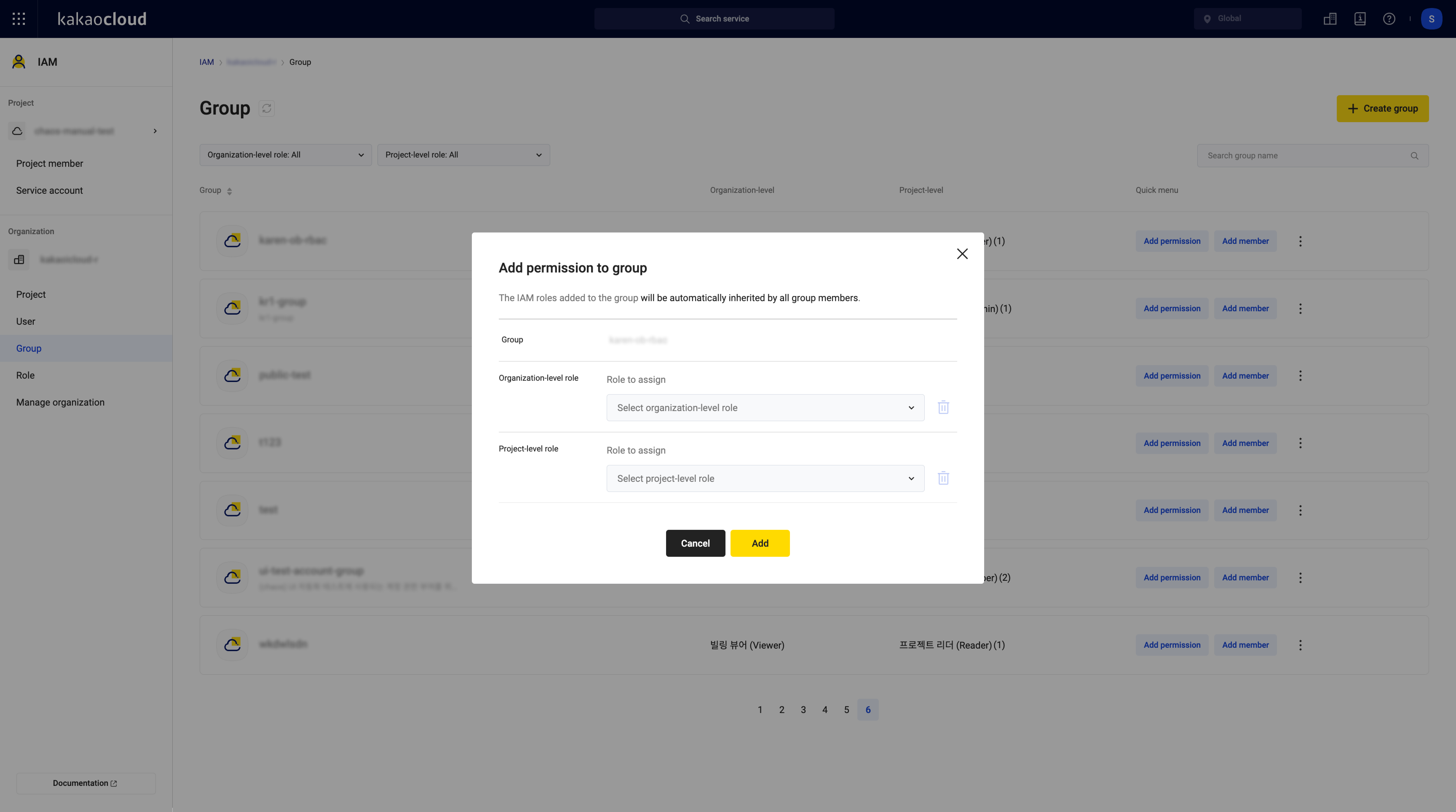
Task: Click the 프로젝트 리더 (Reader) (1) text
Action: coord(952,645)
